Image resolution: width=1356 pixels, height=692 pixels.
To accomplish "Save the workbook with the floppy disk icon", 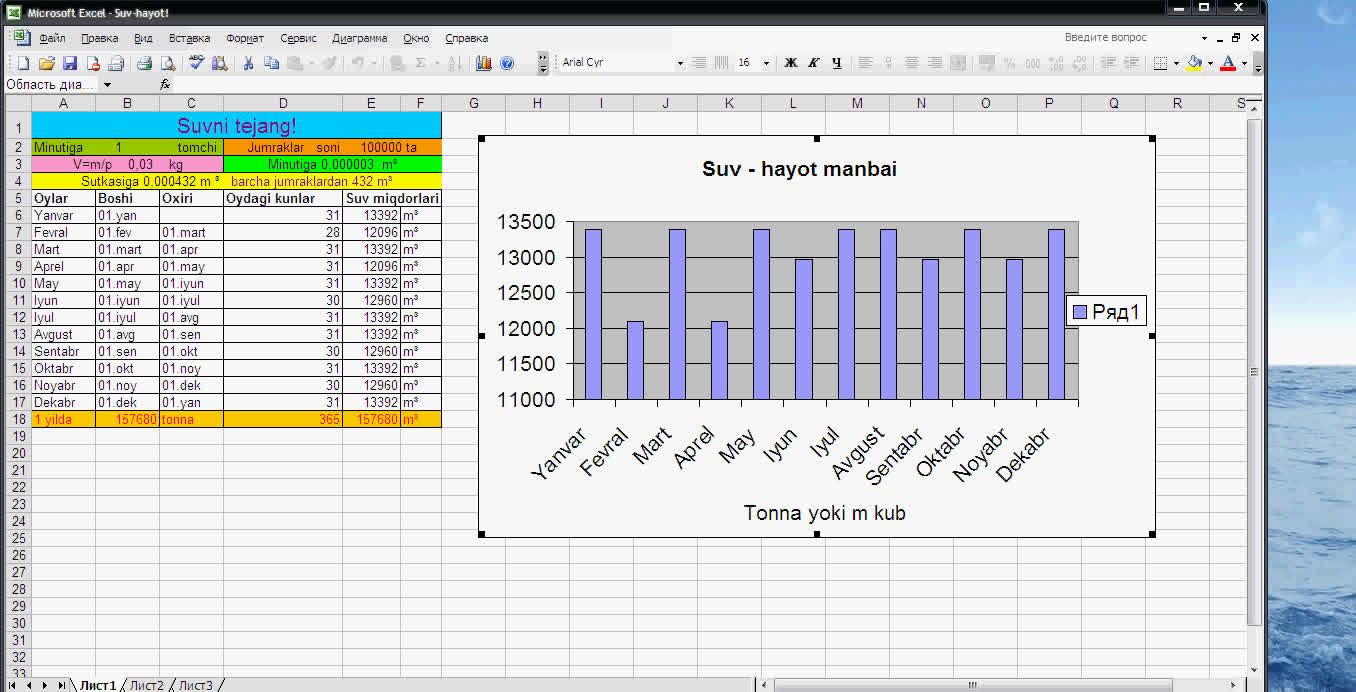I will tap(69, 63).
